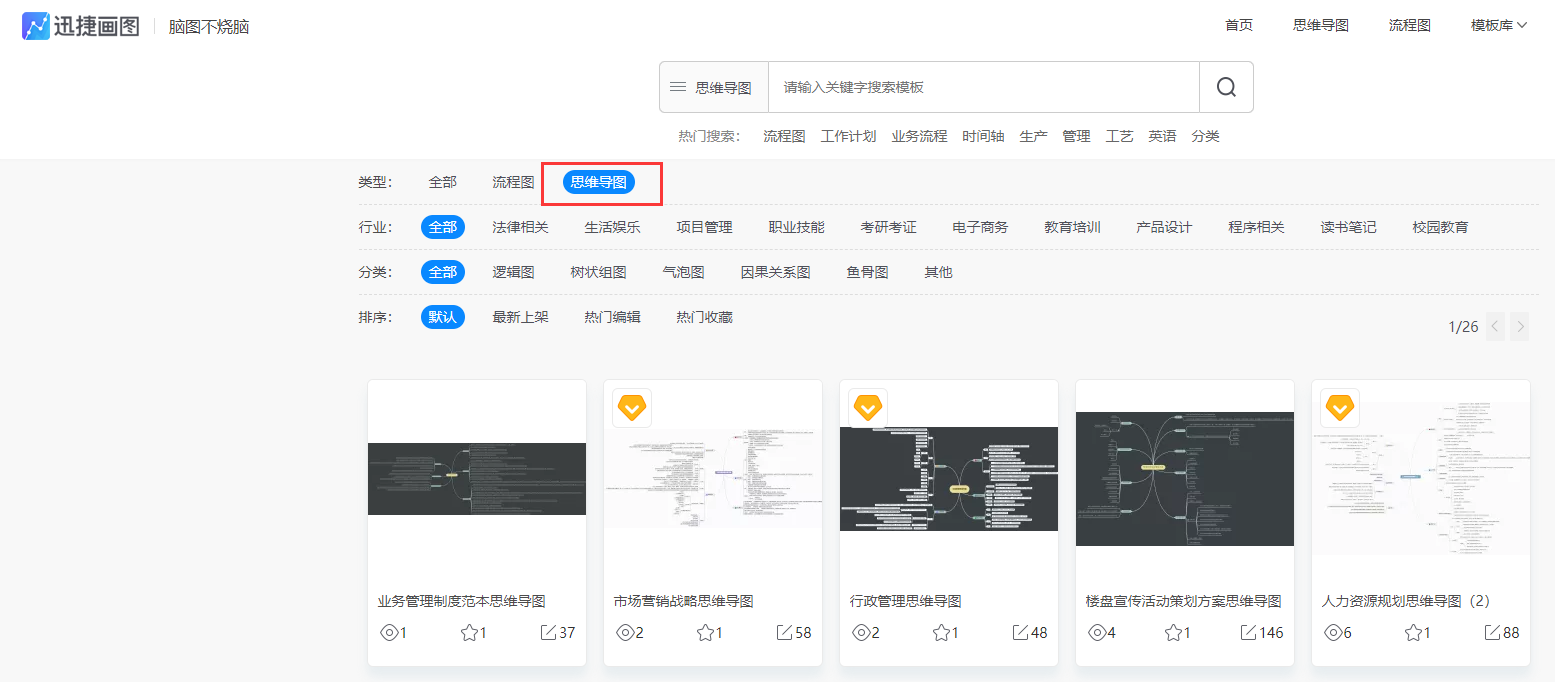Select 全部 in the 类型 filter row
Viewport: 1555px width, 682px height.
(x=443, y=182)
